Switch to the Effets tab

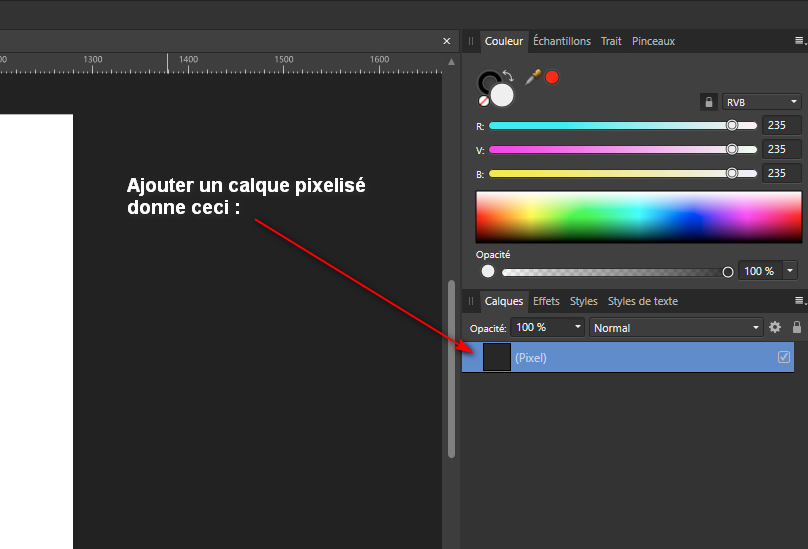(x=546, y=301)
